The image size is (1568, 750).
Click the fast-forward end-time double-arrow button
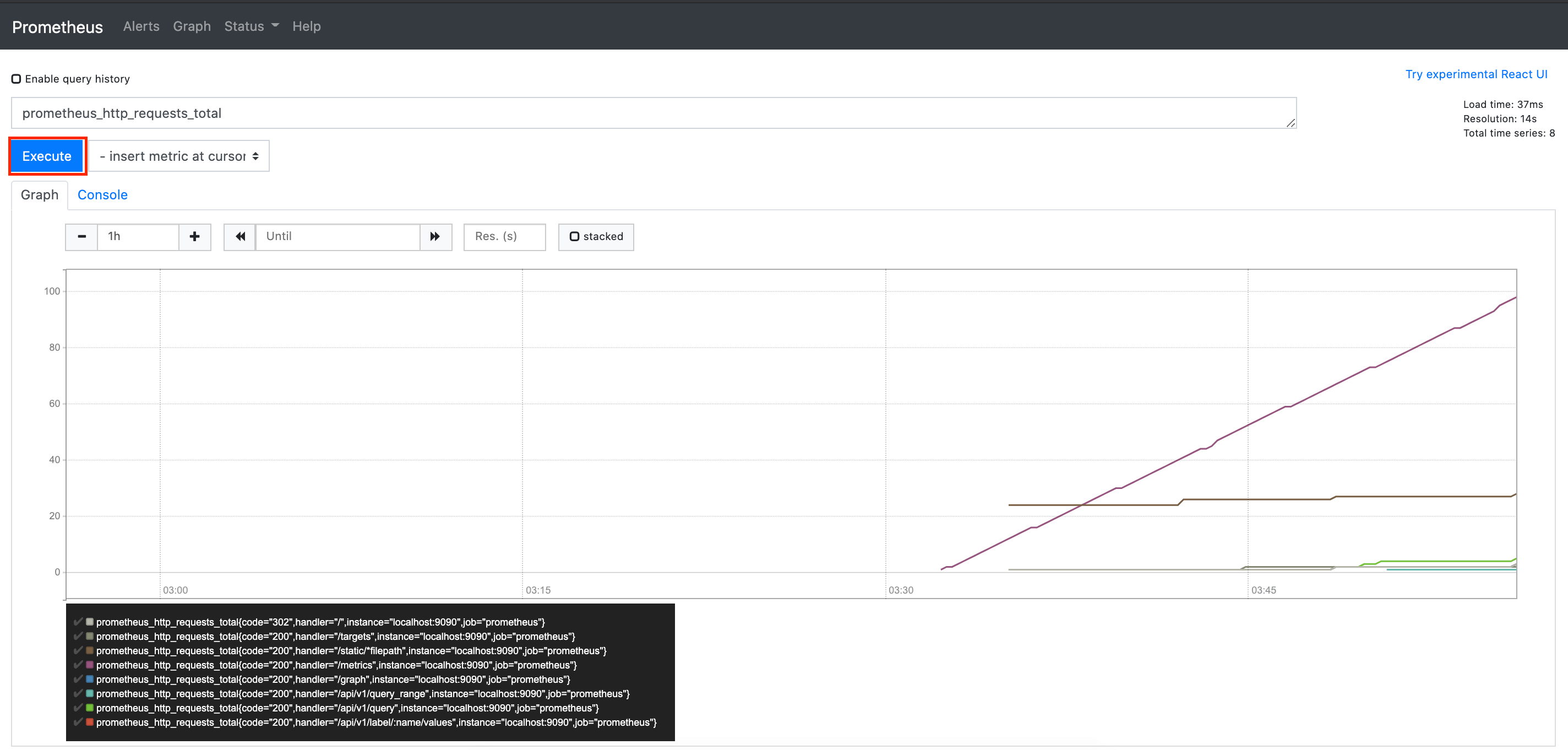click(435, 237)
